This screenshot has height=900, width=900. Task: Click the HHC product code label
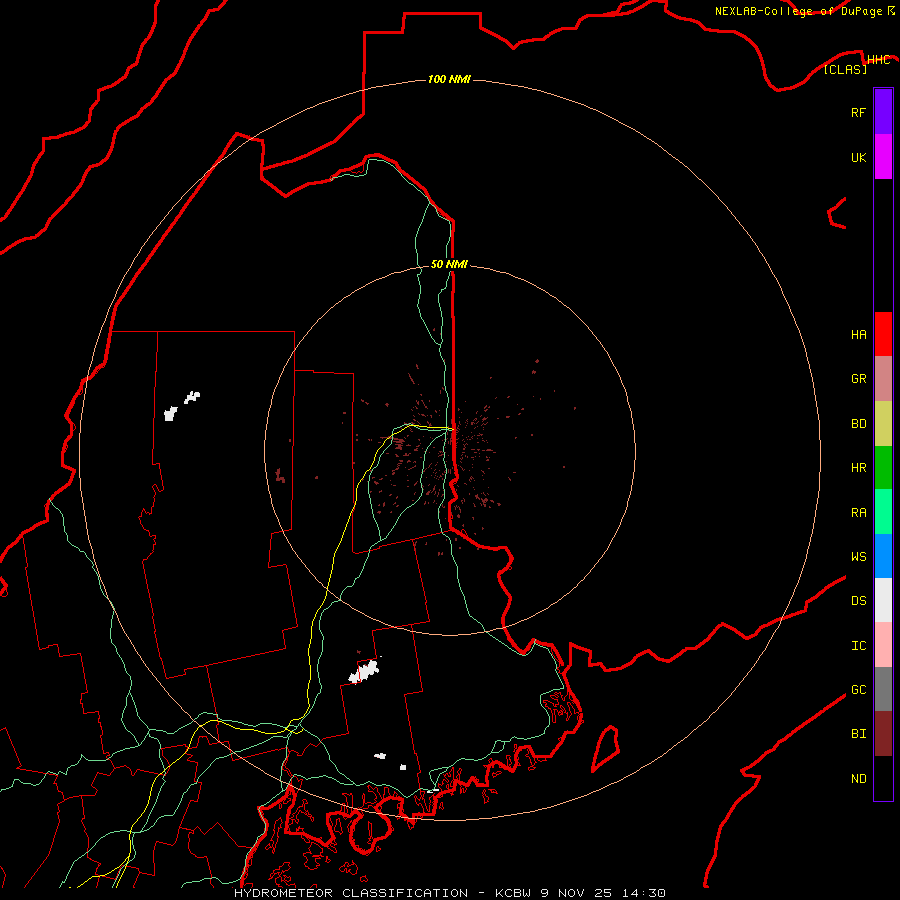pos(878,60)
